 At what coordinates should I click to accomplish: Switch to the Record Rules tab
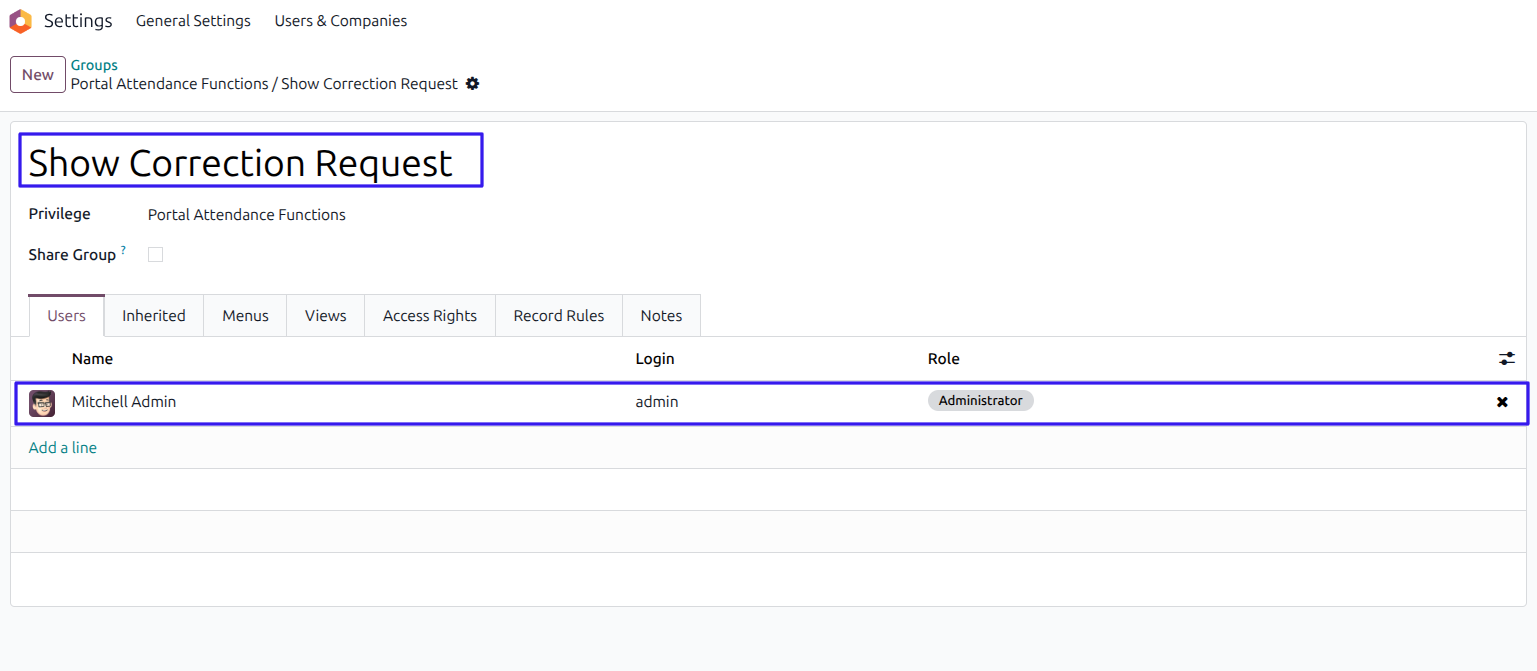pos(559,315)
